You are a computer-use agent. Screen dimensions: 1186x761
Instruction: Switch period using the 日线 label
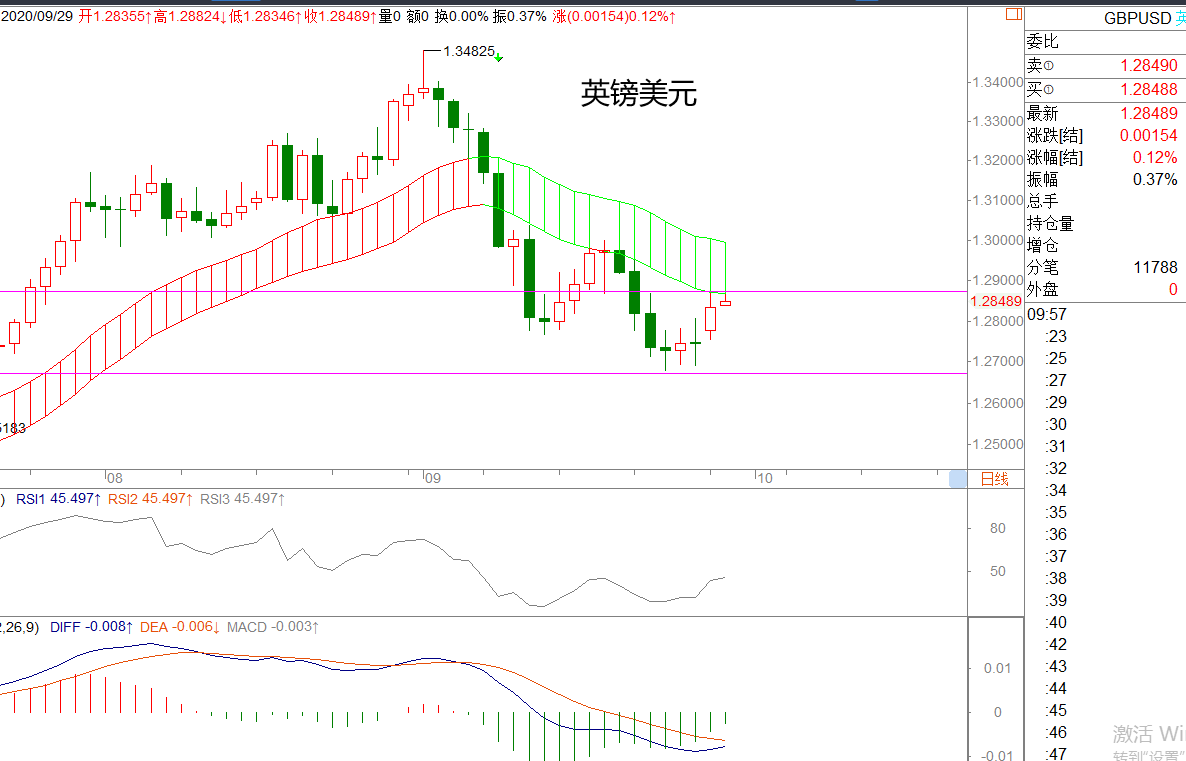[x=994, y=479]
